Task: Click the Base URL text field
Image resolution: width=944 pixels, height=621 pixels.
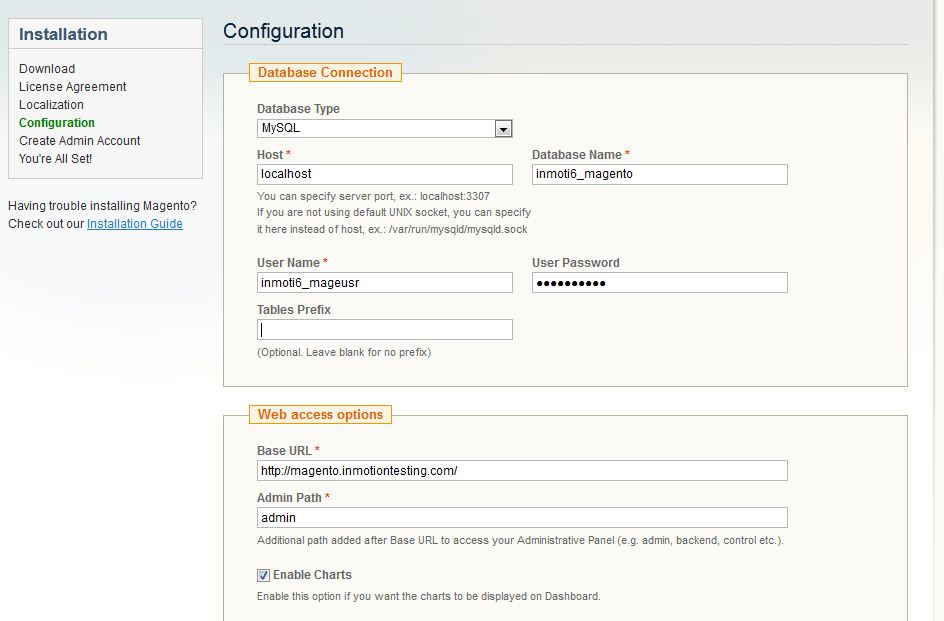Action: pyautogui.click(x=522, y=471)
